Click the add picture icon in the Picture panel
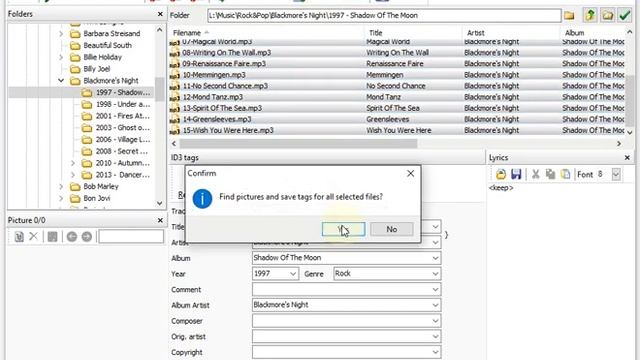Viewport: 640px width, 360px height. 19,236
